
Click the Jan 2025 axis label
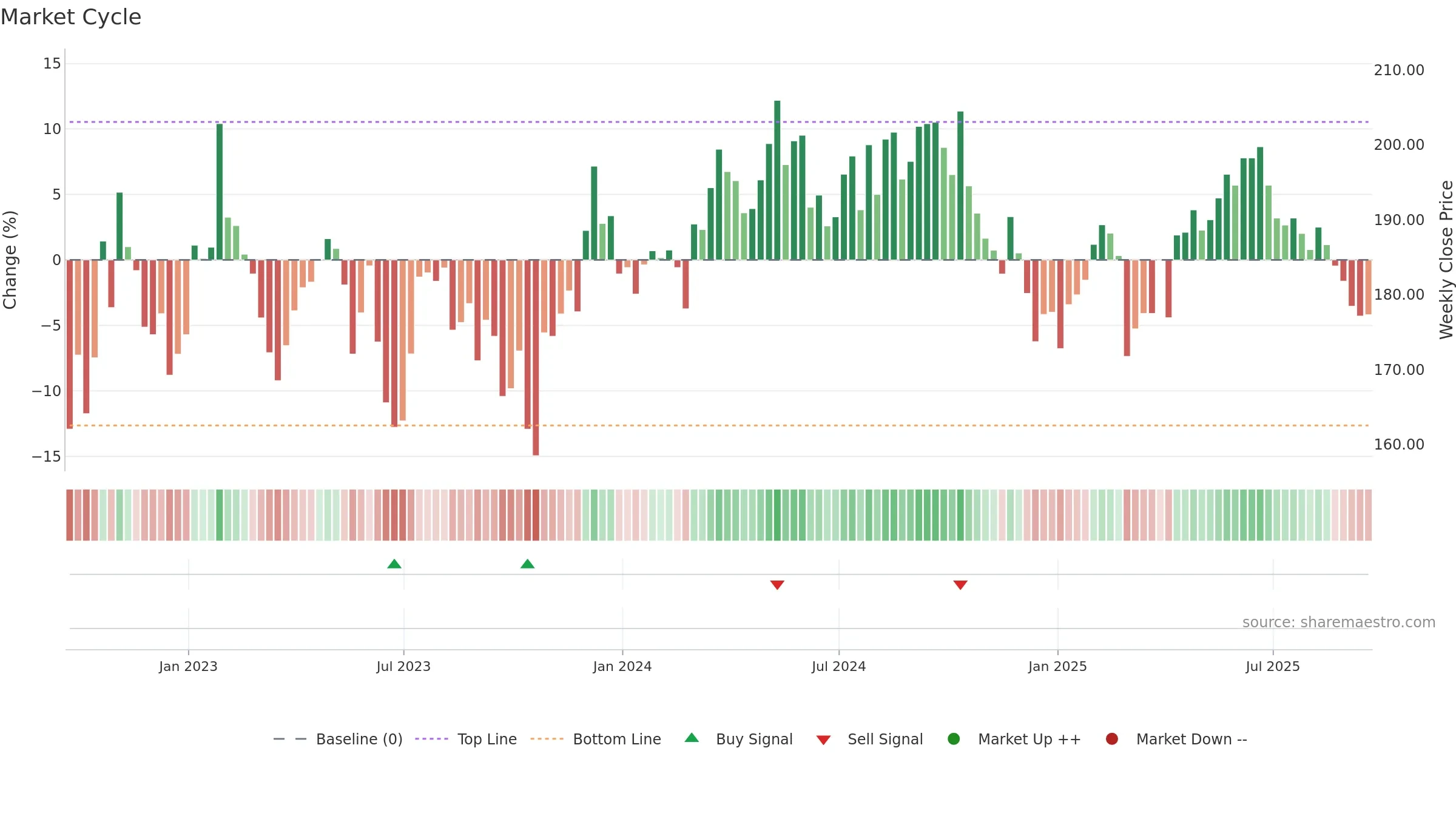1057,667
